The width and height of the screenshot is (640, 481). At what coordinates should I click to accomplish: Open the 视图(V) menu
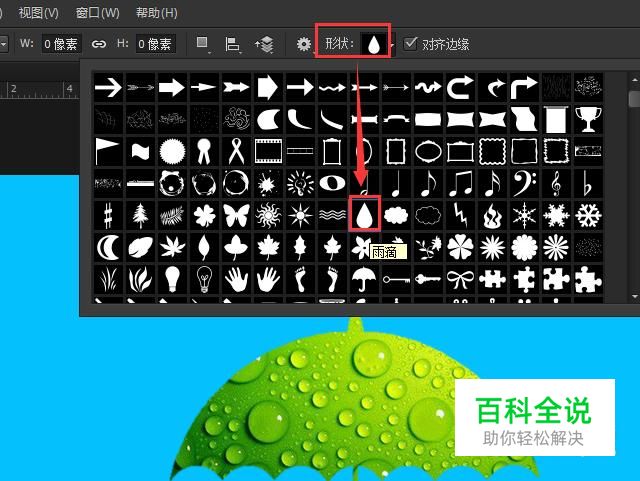pyautogui.click(x=38, y=13)
